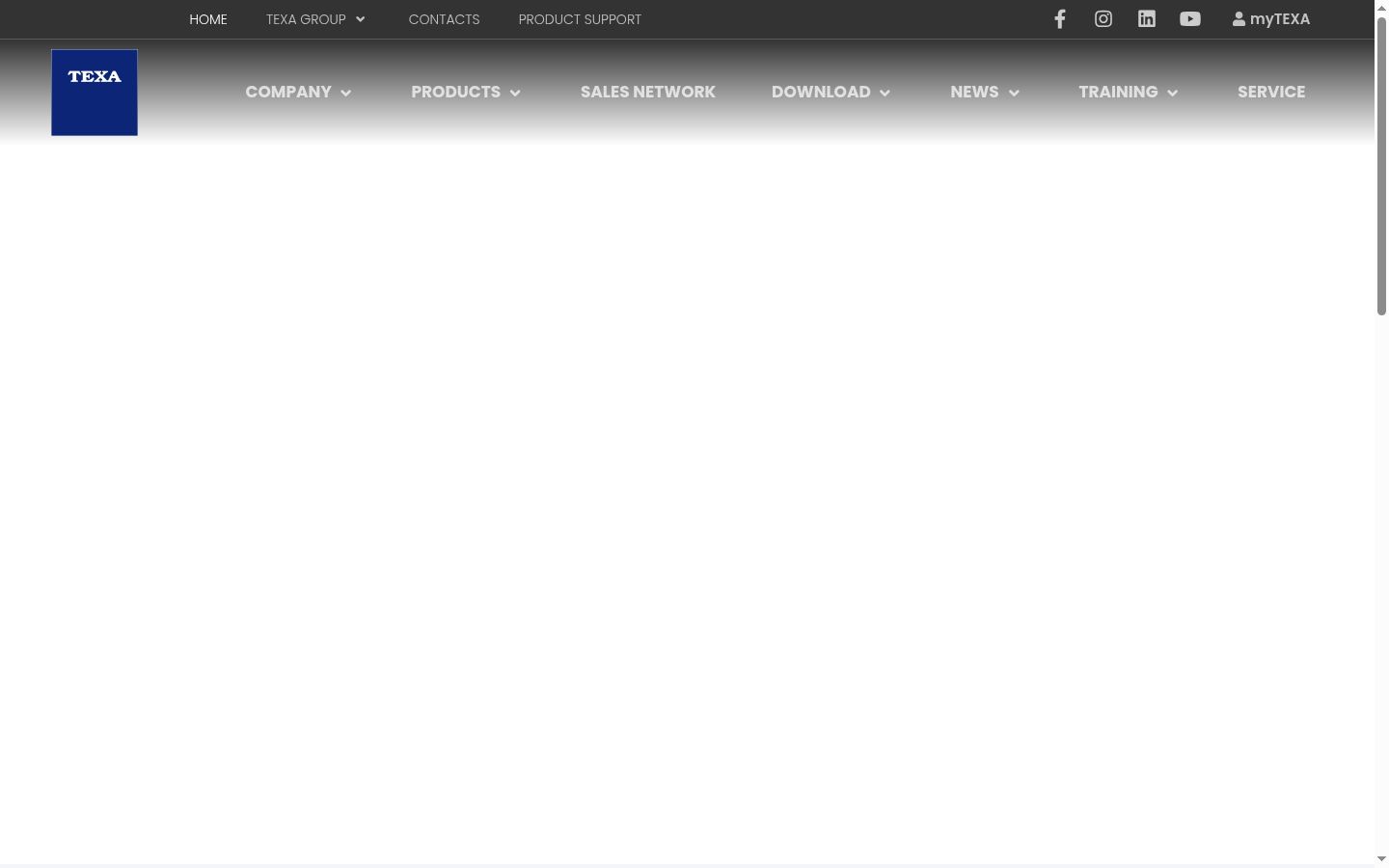Open TEXA Facebook page icon
This screenshot has height=868, width=1389.
pos(1059,19)
